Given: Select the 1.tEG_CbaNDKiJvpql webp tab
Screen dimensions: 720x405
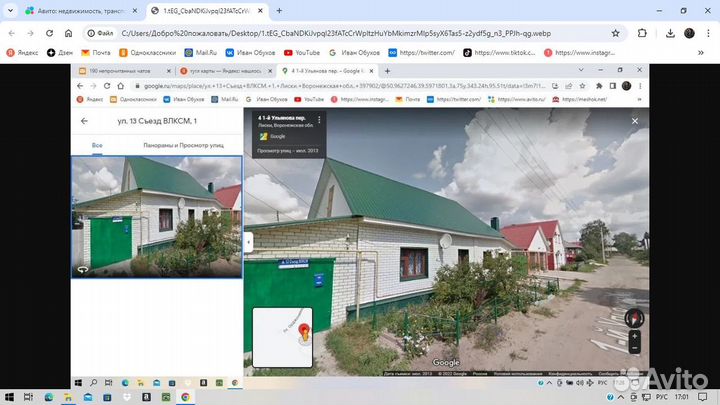Looking at the screenshot, I should click(207, 11).
